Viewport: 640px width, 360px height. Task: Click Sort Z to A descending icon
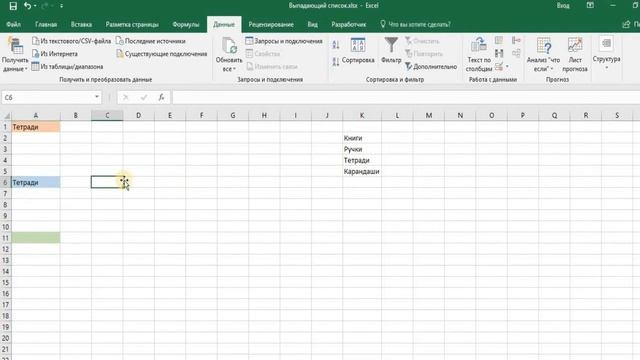336,62
